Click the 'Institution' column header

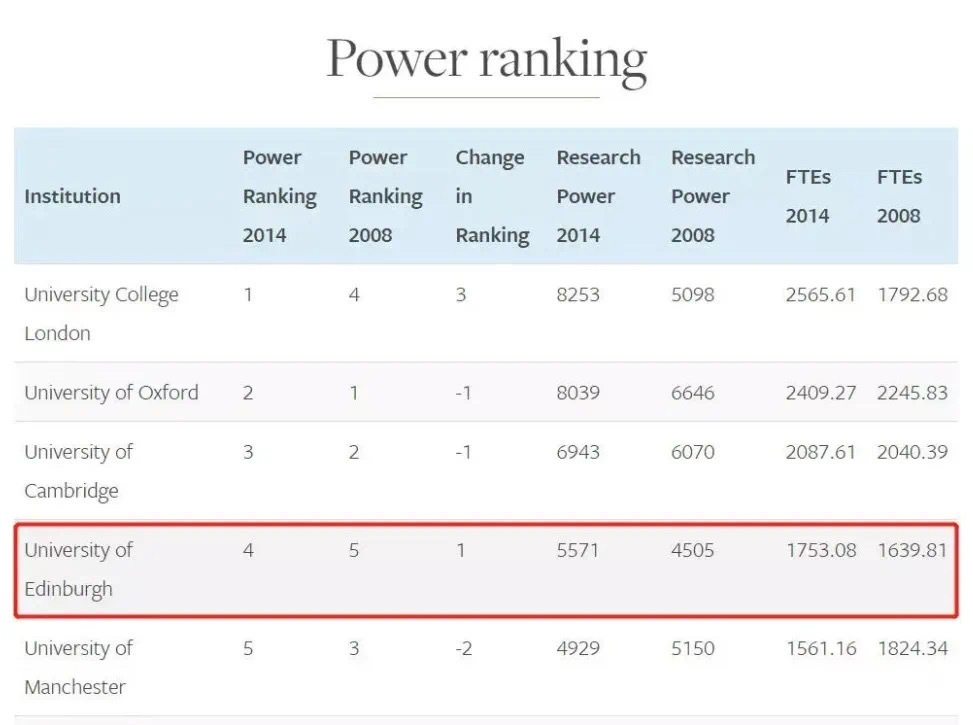point(73,196)
